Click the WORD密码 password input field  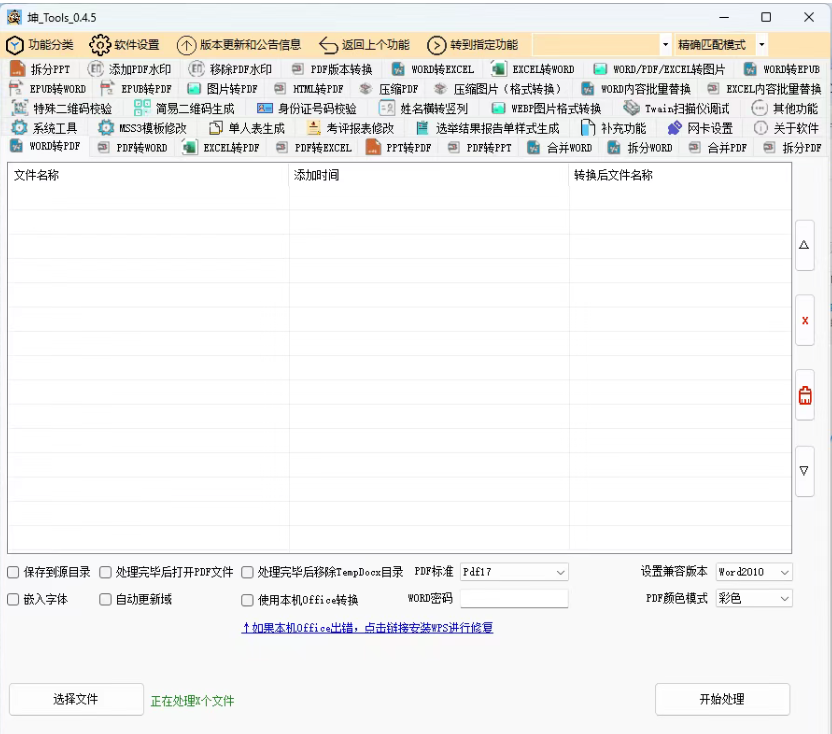(513, 599)
